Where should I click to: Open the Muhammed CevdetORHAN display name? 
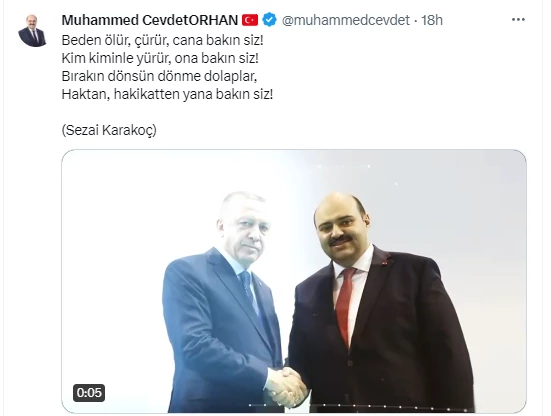pos(150,20)
